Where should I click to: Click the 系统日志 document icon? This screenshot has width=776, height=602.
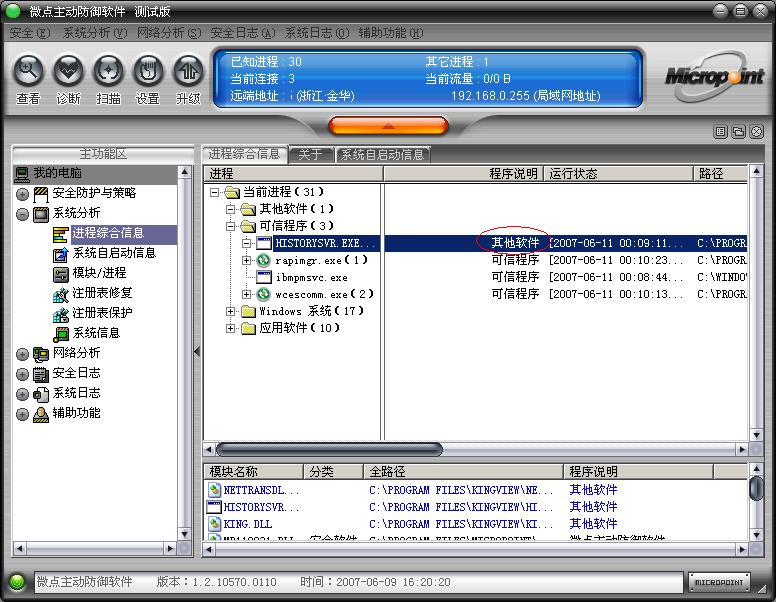(41, 394)
